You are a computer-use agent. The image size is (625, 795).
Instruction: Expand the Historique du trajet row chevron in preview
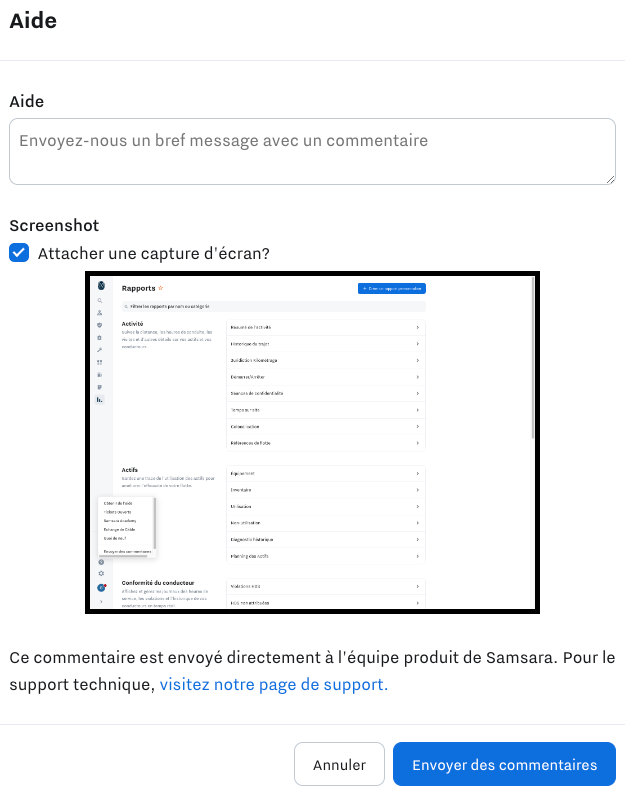(418, 344)
